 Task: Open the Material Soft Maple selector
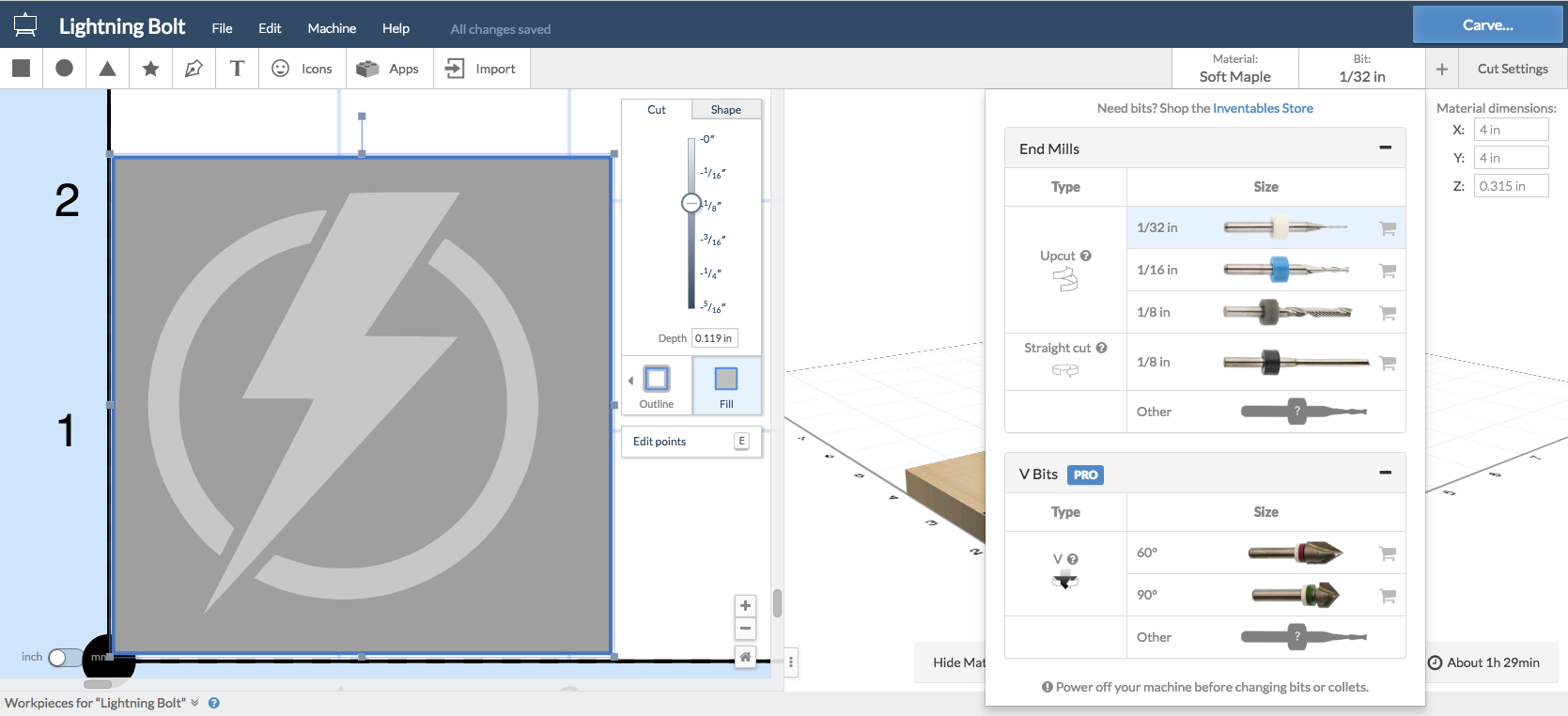1234,69
